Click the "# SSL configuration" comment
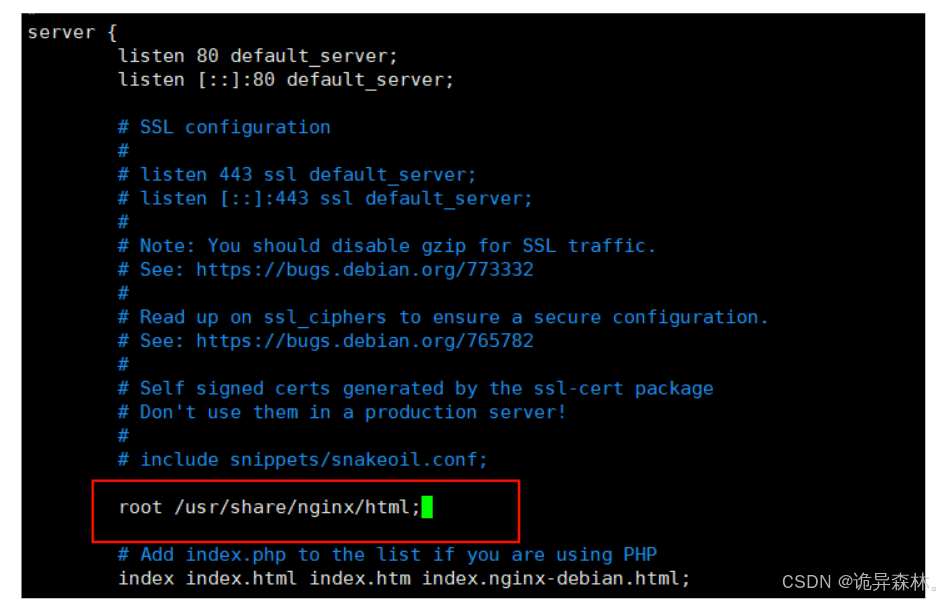 (x=224, y=127)
